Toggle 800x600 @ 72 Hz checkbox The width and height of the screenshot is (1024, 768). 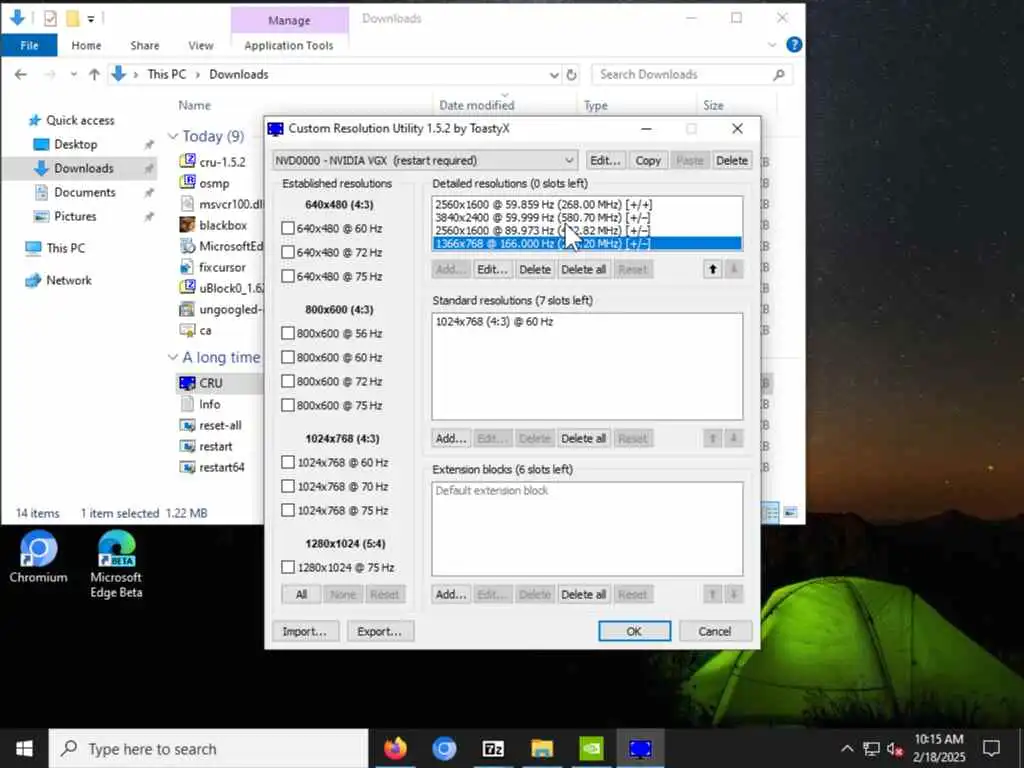point(287,381)
